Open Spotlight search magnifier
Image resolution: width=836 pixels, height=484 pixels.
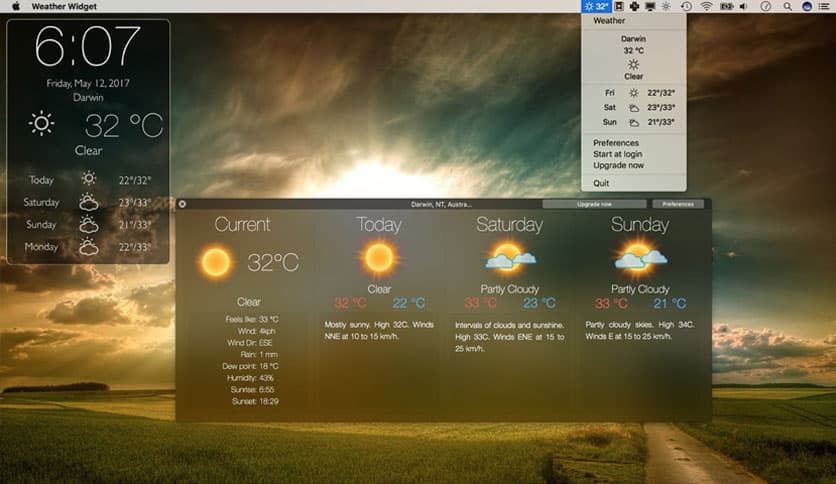click(787, 6)
